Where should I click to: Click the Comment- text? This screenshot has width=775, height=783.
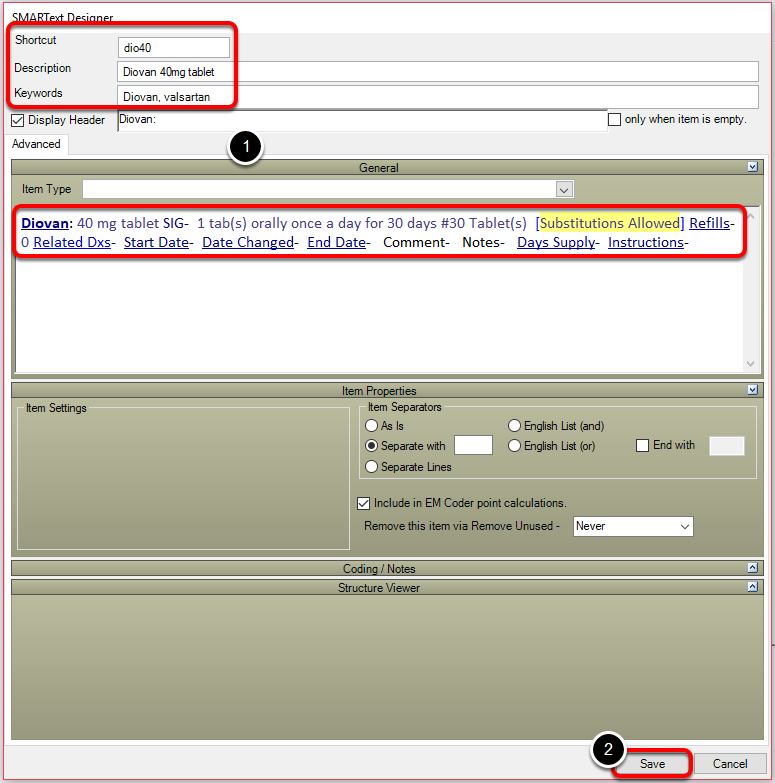click(x=416, y=242)
